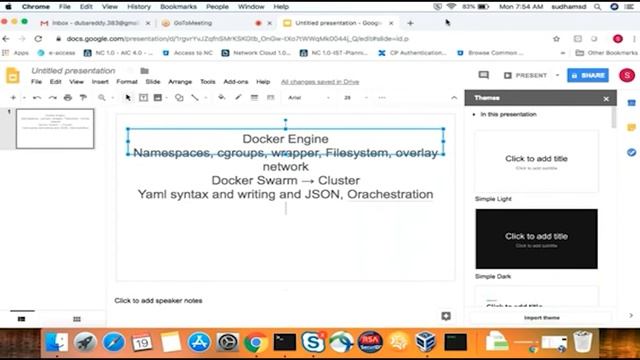The width and height of the screenshot is (640, 360).
Task: Click the browser reload button
Action: click(38, 39)
